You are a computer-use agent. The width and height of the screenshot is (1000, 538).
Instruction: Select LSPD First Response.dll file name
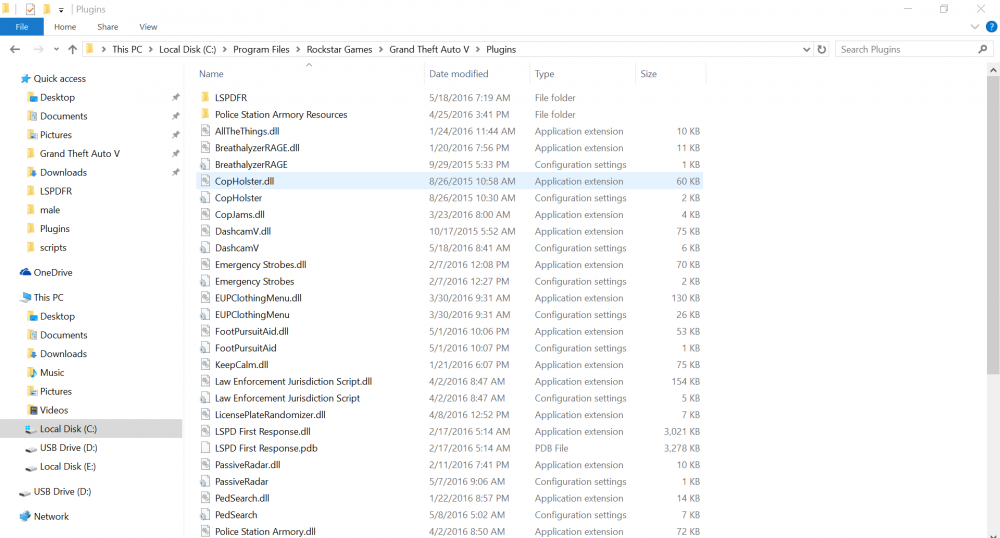(x=263, y=432)
